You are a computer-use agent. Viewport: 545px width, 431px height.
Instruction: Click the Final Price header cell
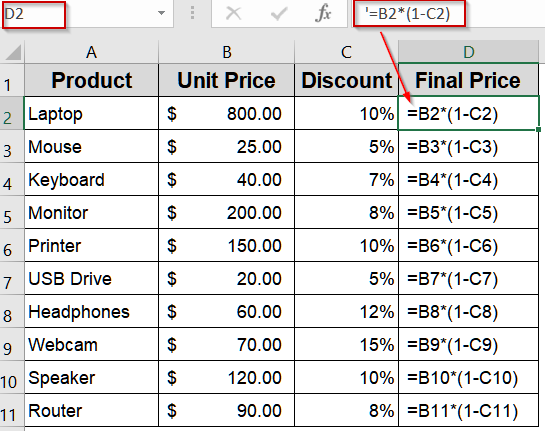[469, 80]
